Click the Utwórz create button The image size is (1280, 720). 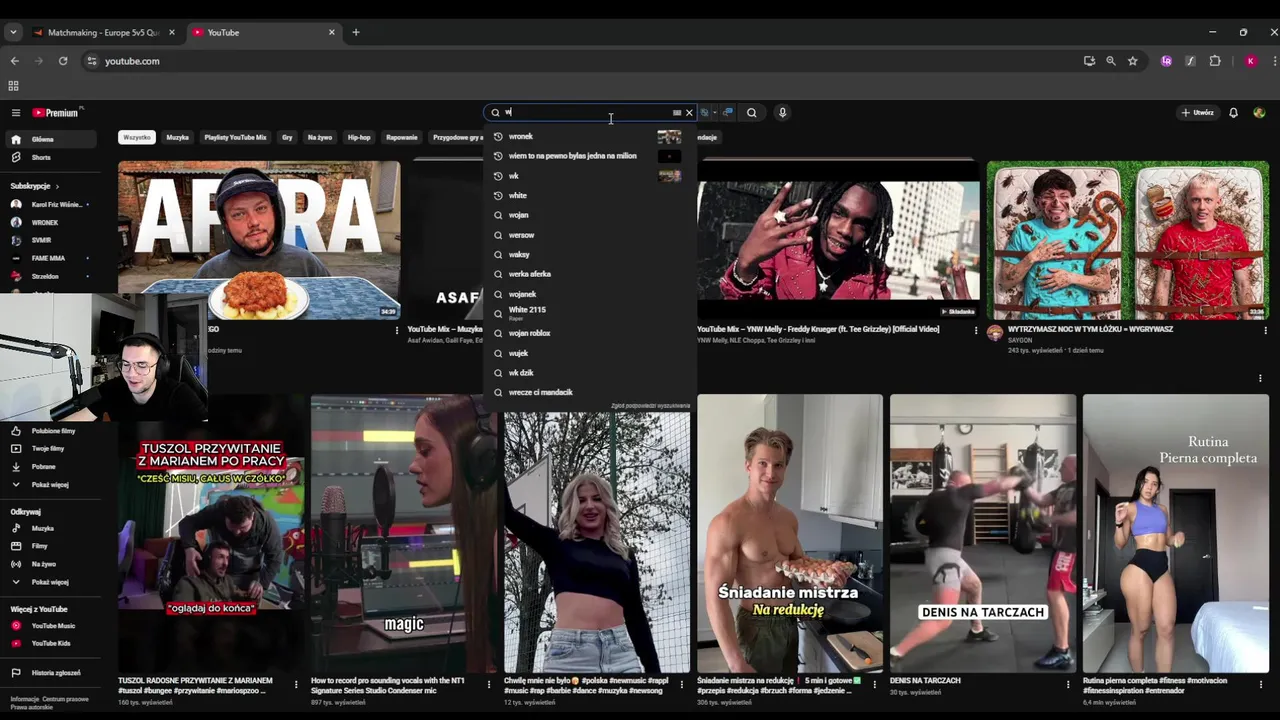point(1197,113)
